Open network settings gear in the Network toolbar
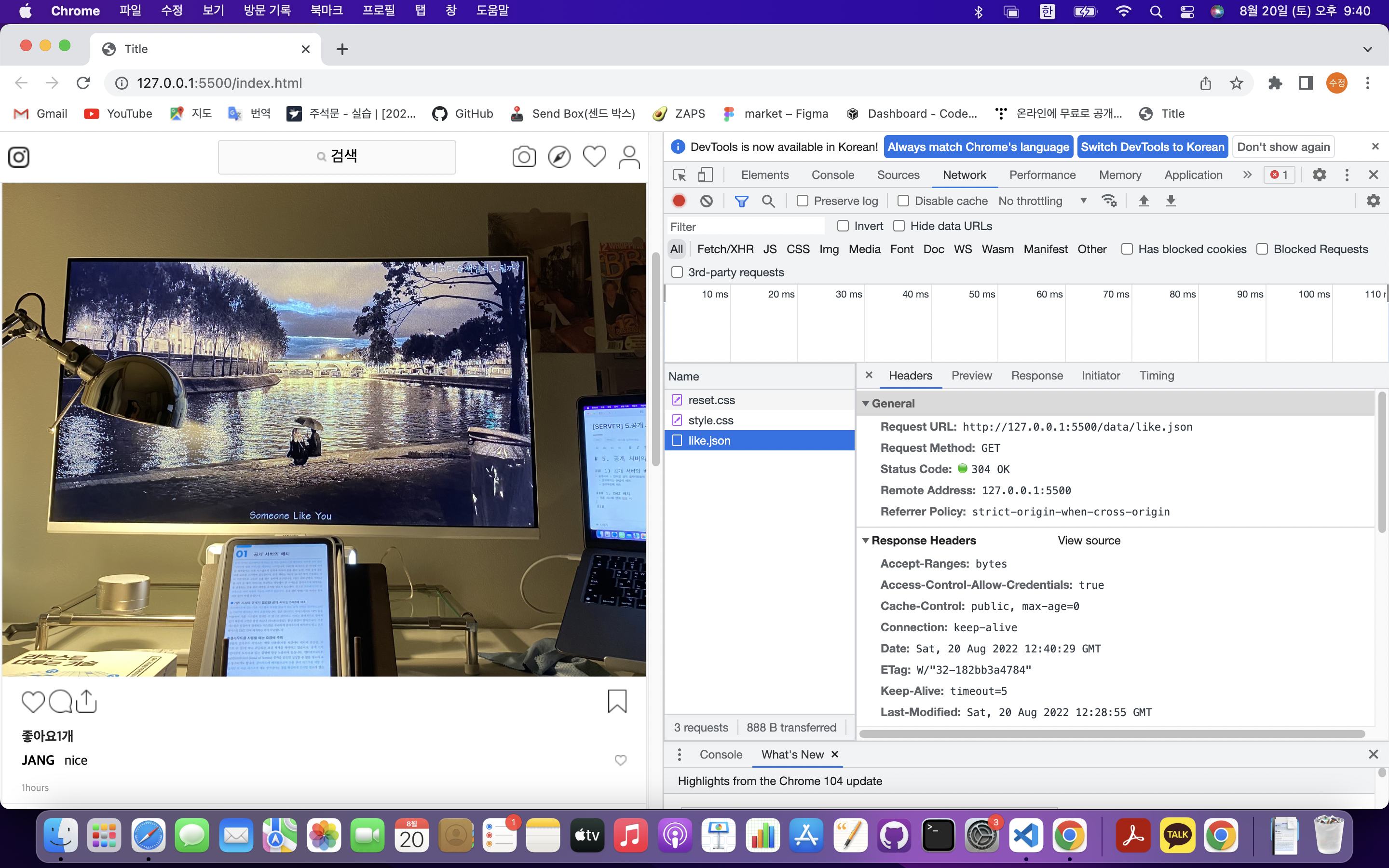The width and height of the screenshot is (1389, 868). click(x=1373, y=201)
